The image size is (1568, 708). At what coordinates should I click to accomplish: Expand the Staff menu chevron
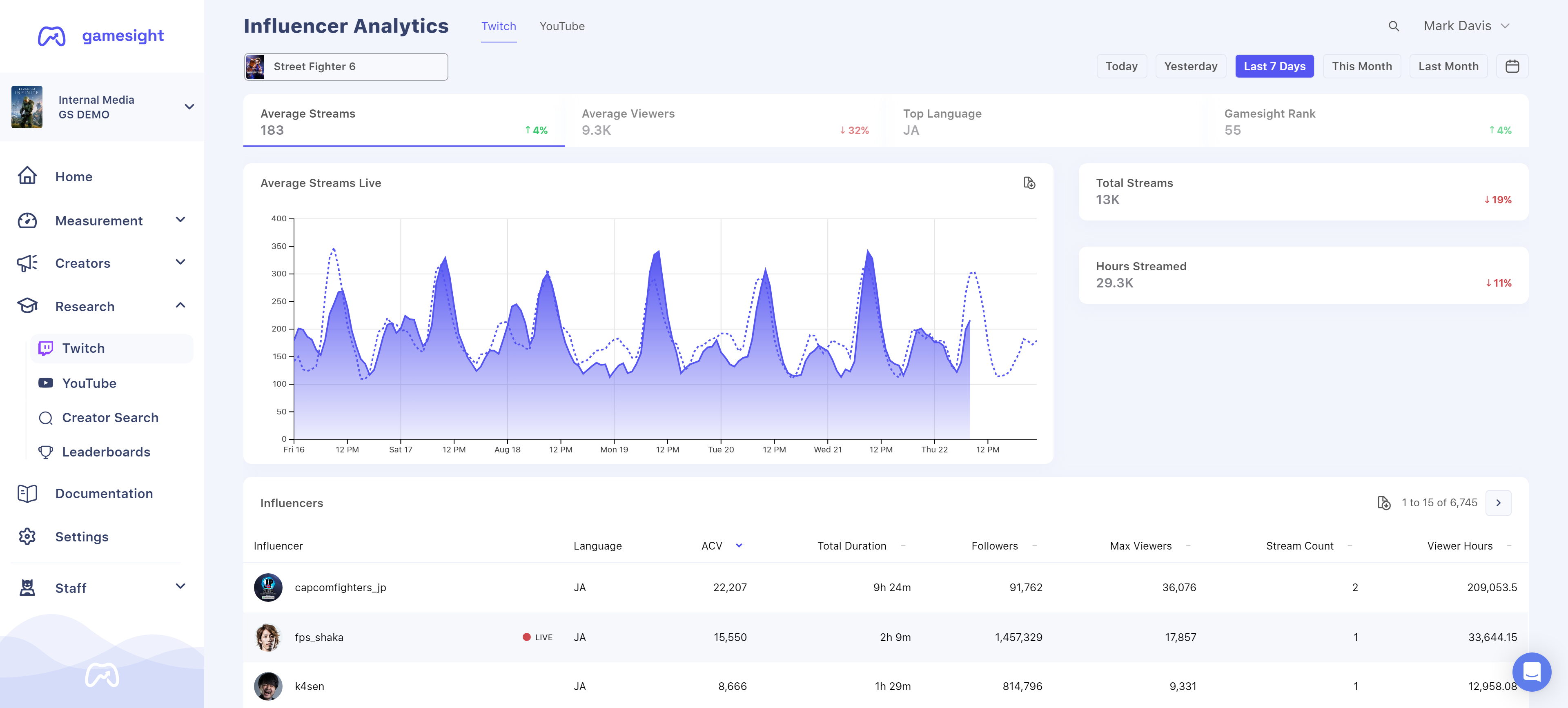pyautogui.click(x=180, y=586)
